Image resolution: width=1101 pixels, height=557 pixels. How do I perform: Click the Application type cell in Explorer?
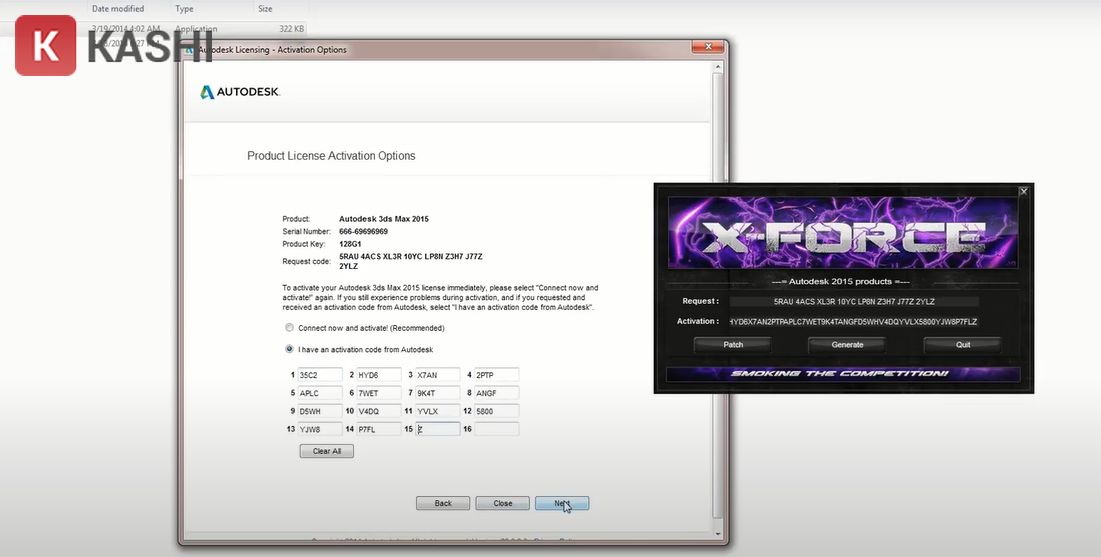coord(196,29)
